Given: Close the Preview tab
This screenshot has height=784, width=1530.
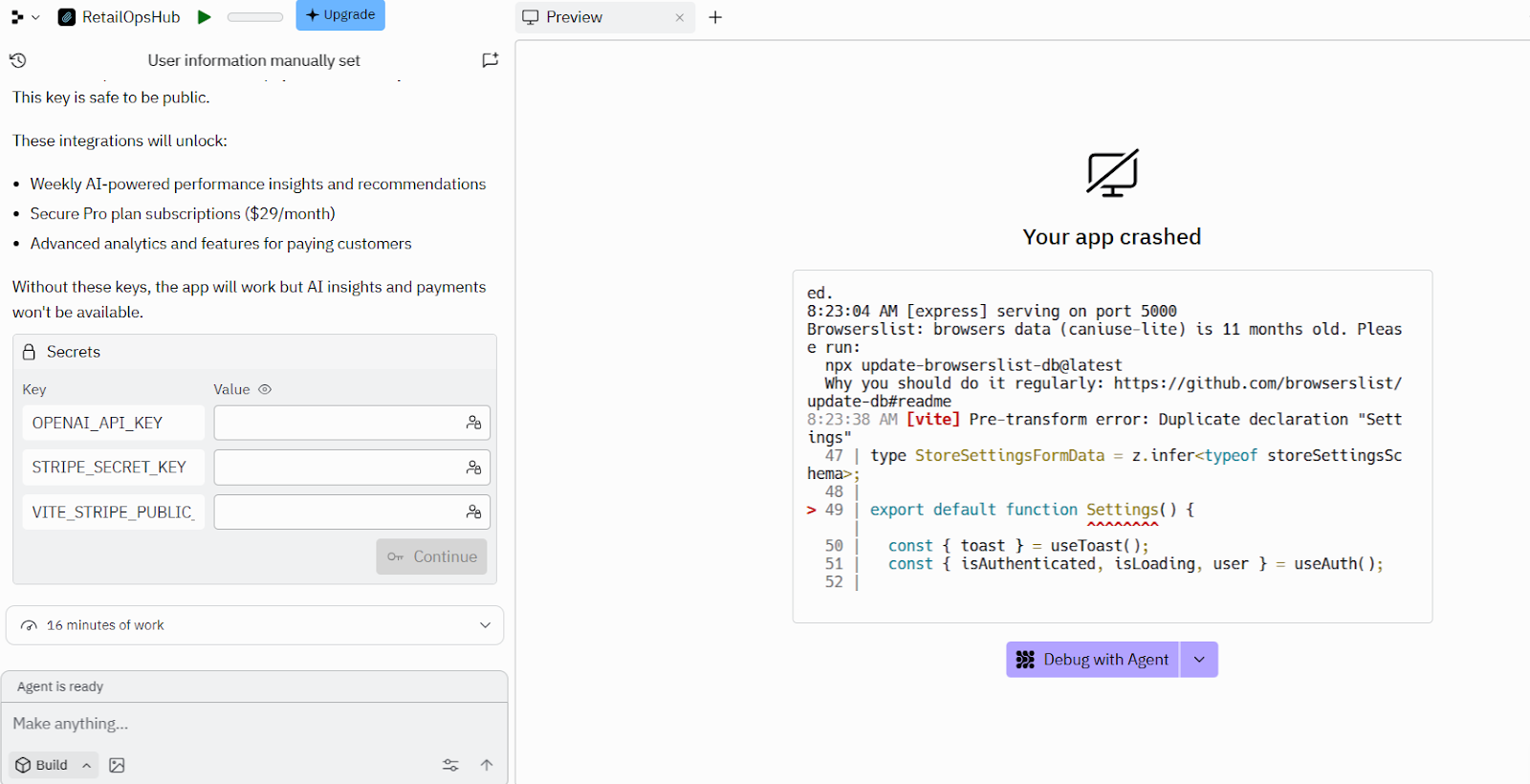Looking at the screenshot, I should pos(680,17).
